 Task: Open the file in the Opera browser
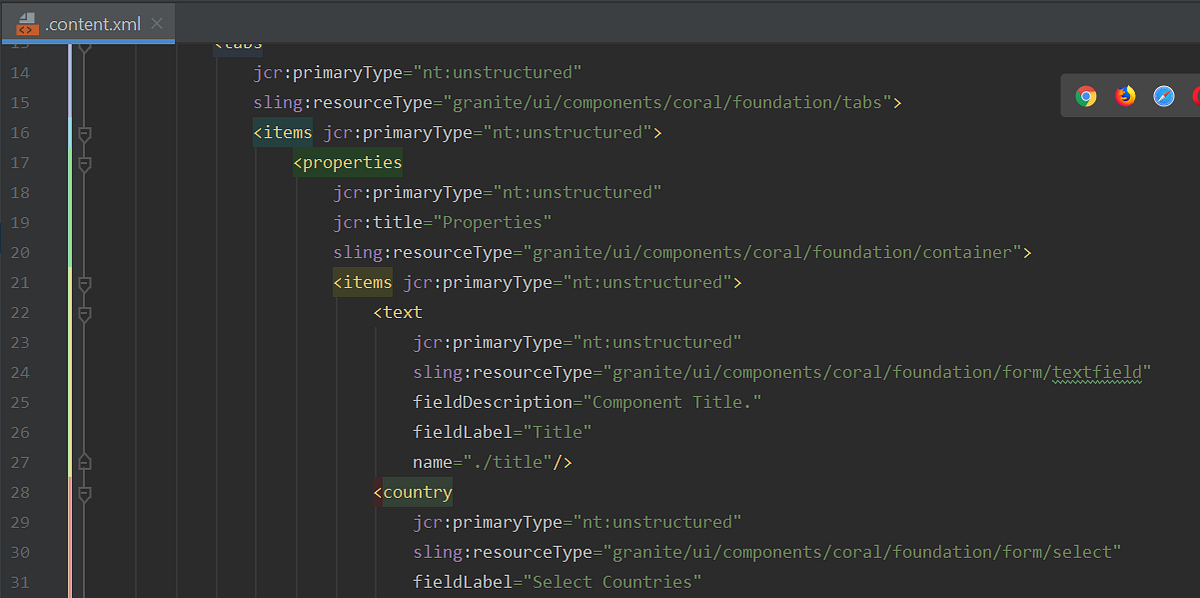1196,96
